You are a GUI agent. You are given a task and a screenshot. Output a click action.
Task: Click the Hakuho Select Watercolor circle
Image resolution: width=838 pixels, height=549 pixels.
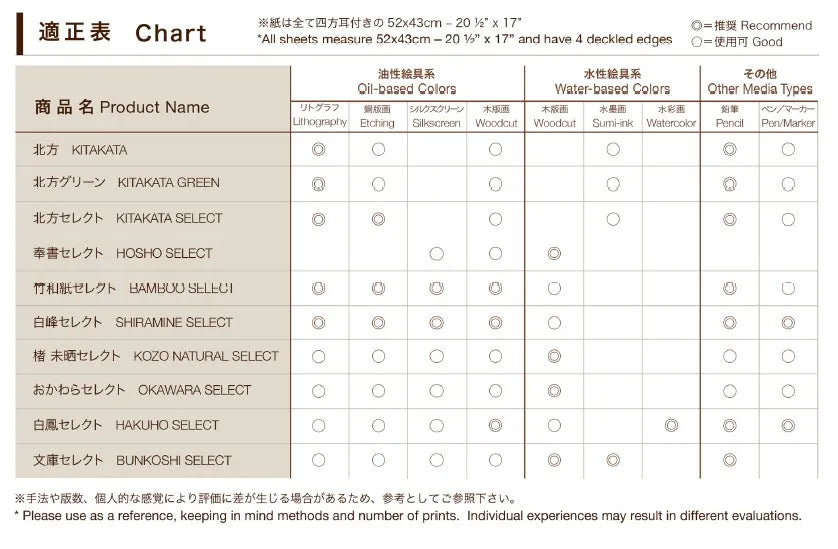point(671,425)
